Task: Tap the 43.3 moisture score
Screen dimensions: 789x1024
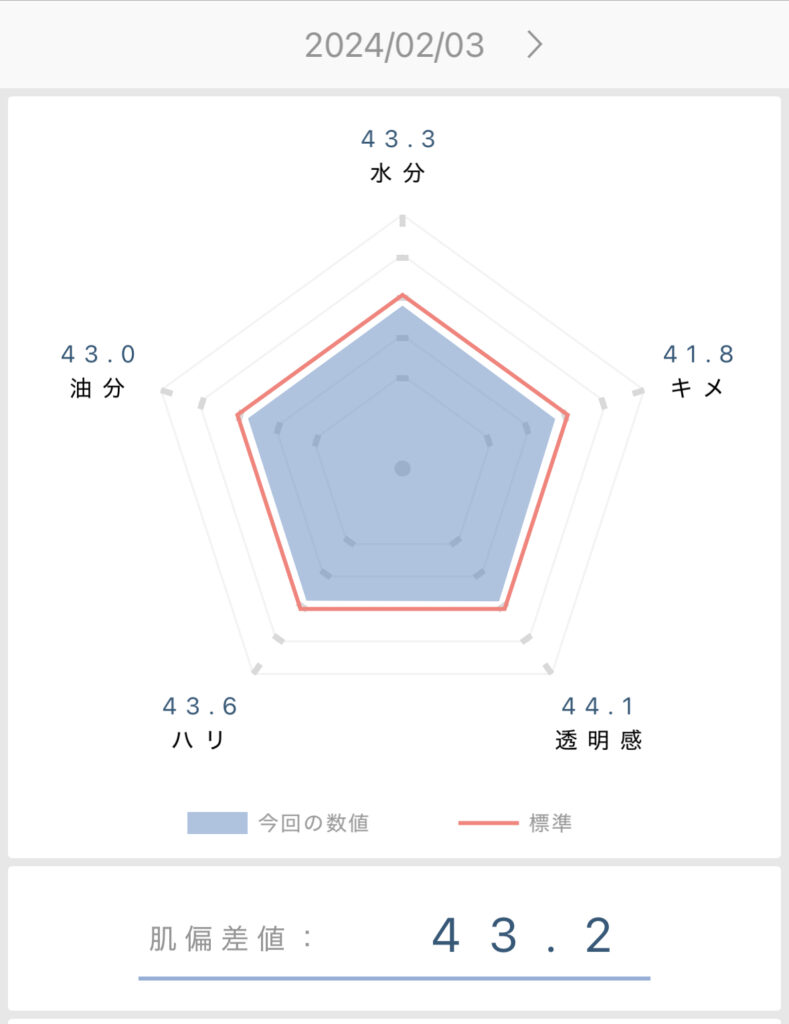Action: (398, 138)
